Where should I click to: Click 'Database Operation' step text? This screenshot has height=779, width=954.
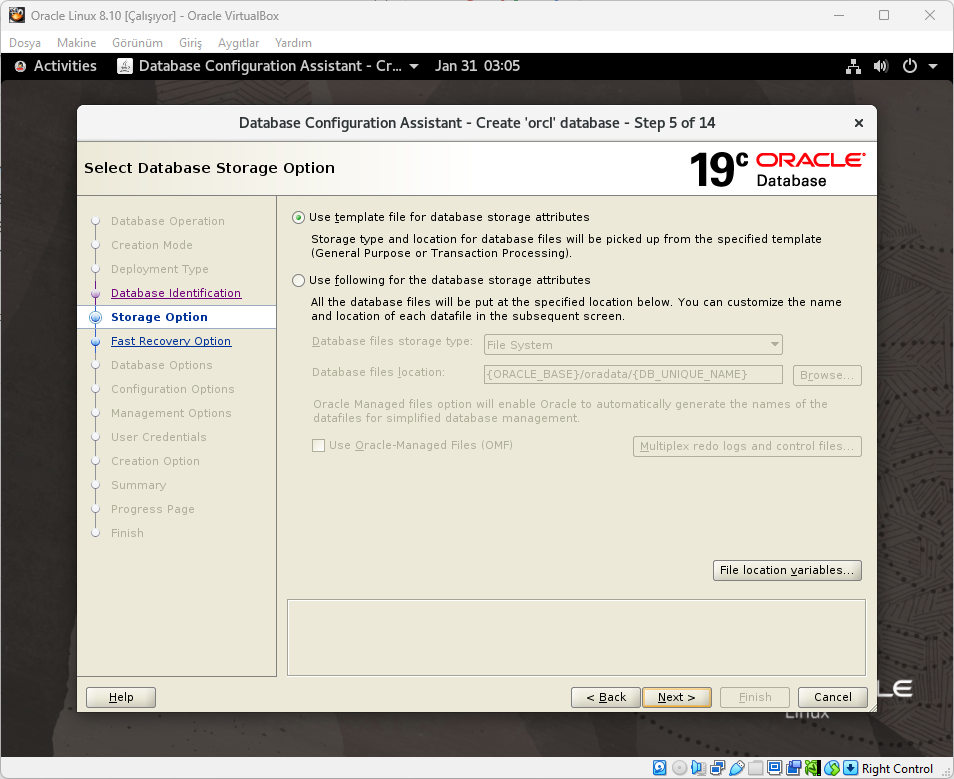168,221
